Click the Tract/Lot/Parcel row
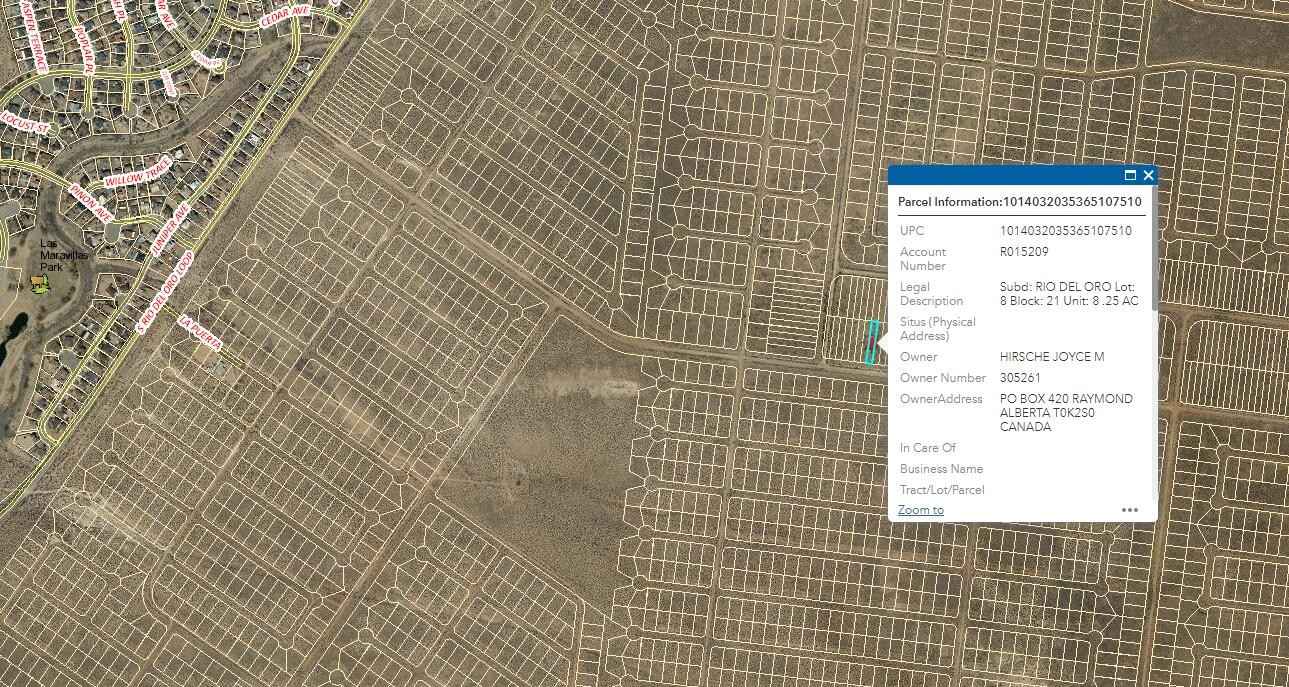The height and width of the screenshot is (687, 1289). pyautogui.click(x=941, y=490)
